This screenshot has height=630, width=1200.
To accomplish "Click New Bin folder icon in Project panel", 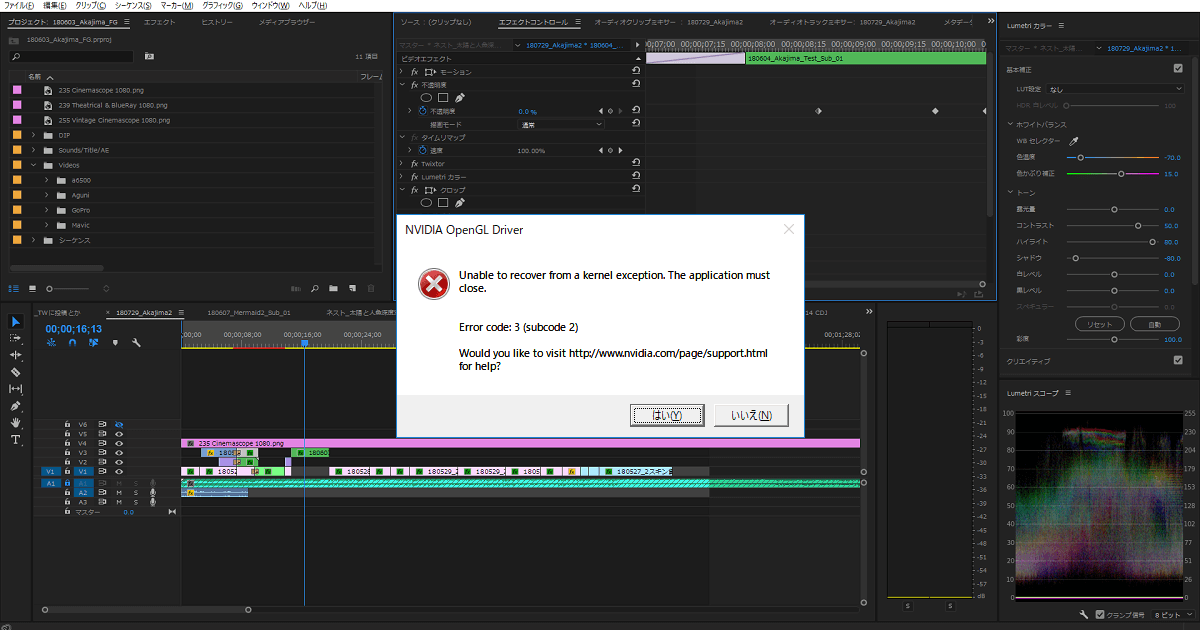I will click(x=334, y=288).
